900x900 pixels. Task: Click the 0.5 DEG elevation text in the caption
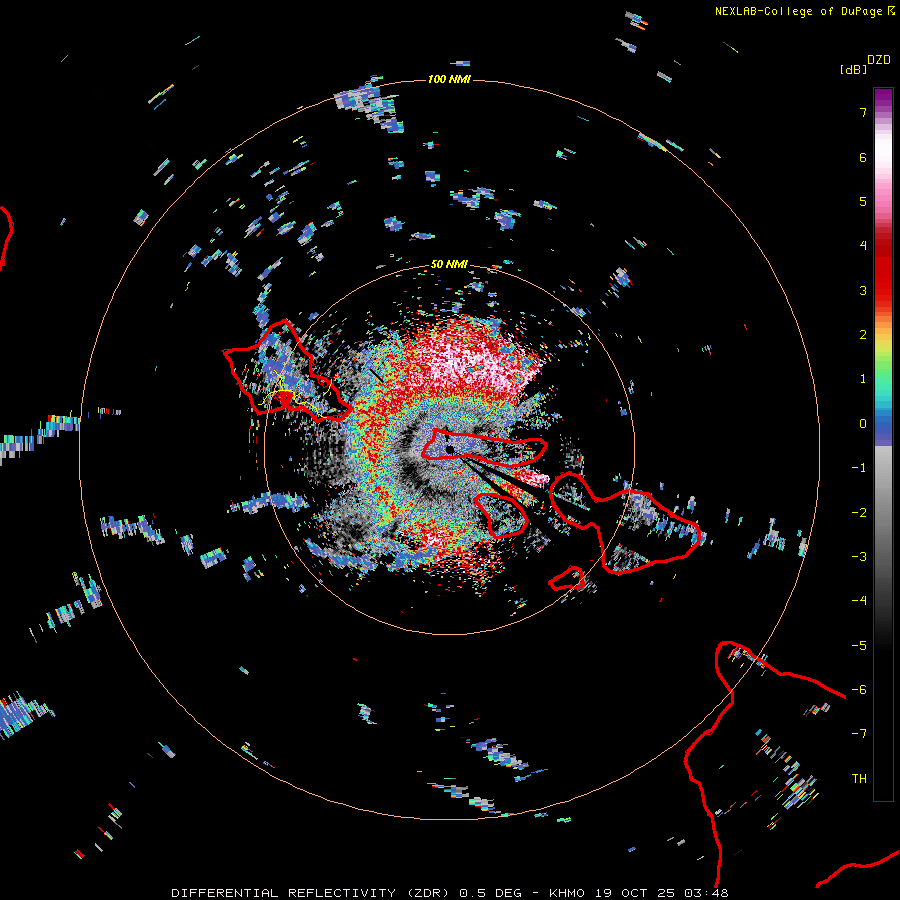coord(491,893)
